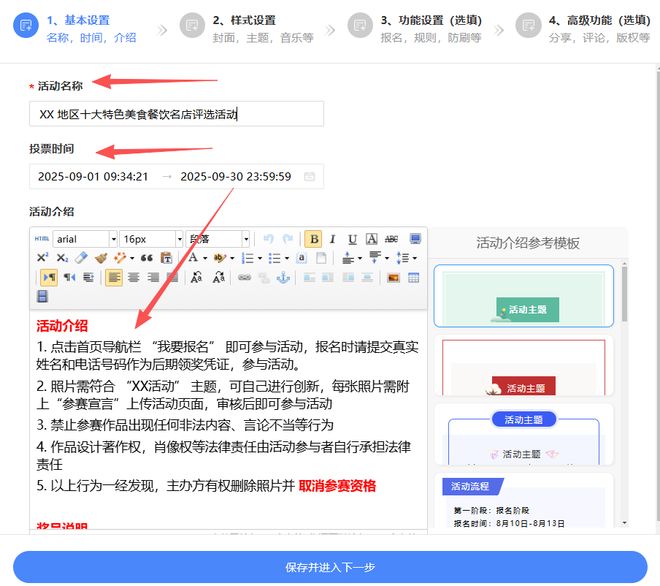The width and height of the screenshot is (660, 586).
Task: Toggle center text alignment
Action: (133, 277)
